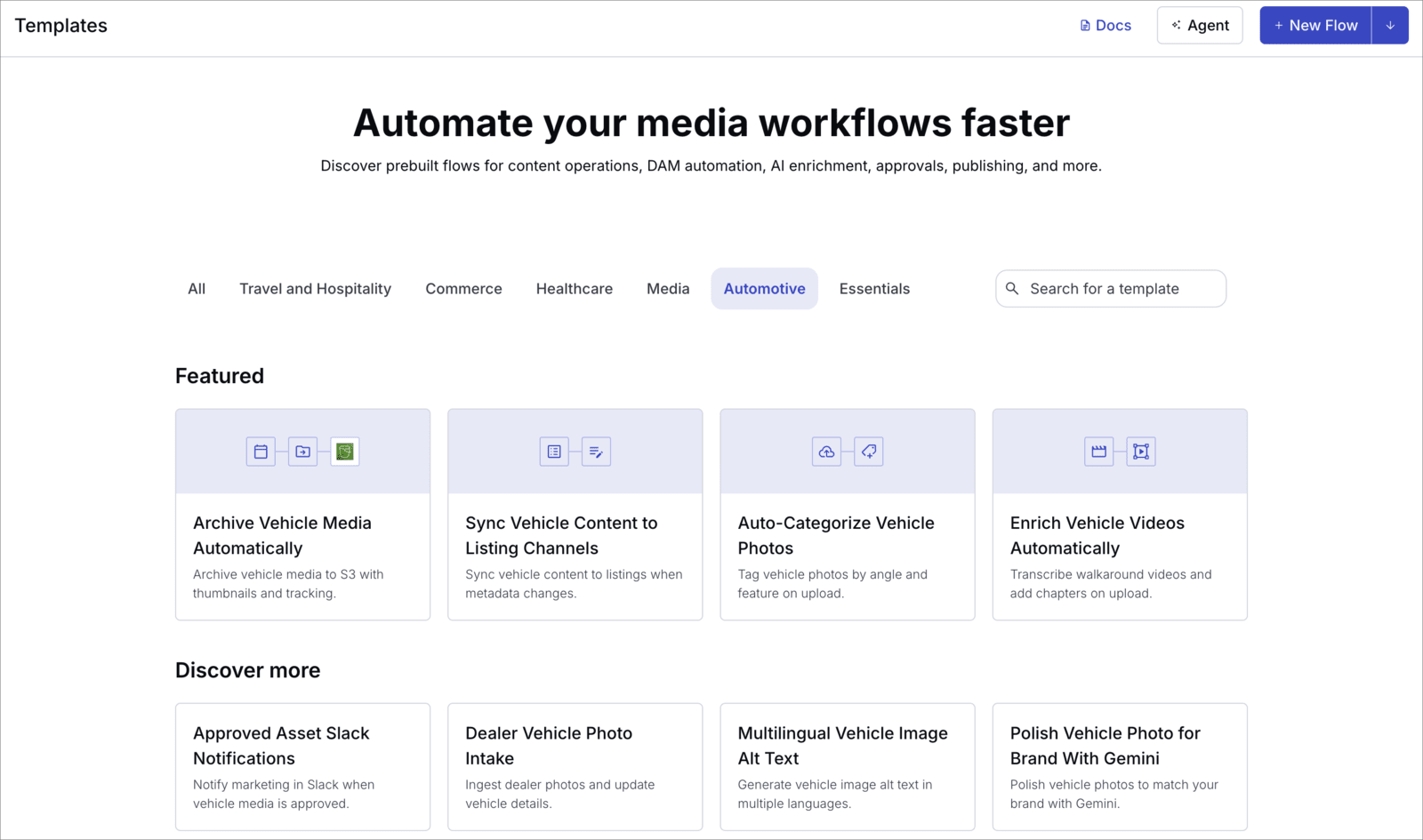Click 'Archive vehicle media to S3' description
This screenshot has width=1423, height=840.
tap(288, 584)
